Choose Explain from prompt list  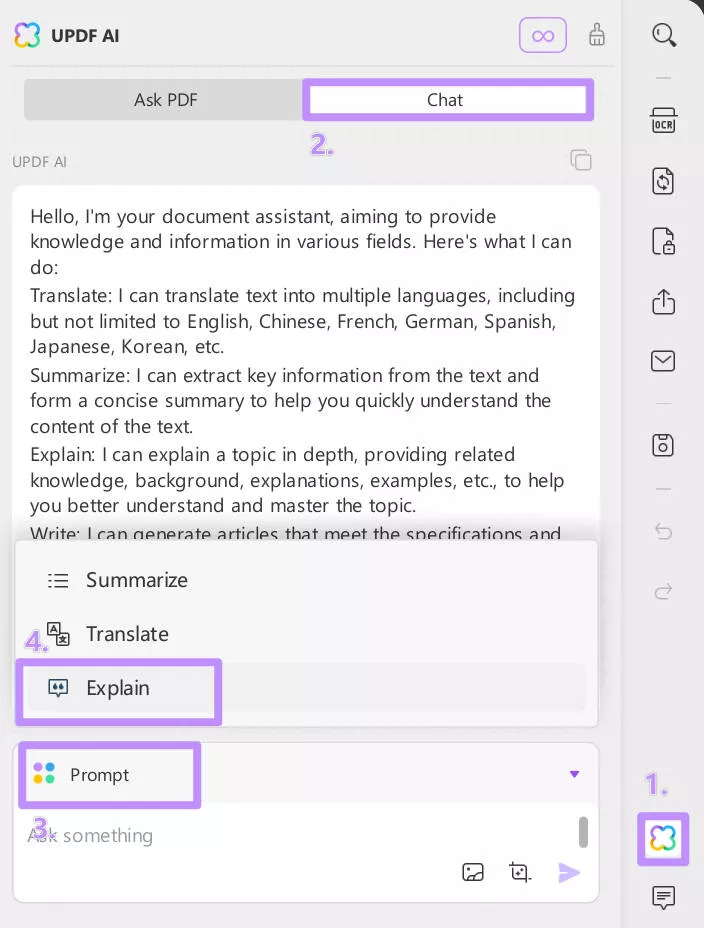coord(306,688)
